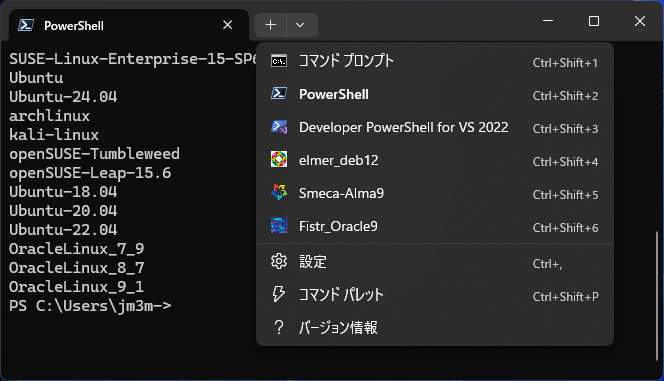Click the SUSE-Linux-Enterprise-15 output line
The width and height of the screenshot is (664, 381).
[133, 59]
